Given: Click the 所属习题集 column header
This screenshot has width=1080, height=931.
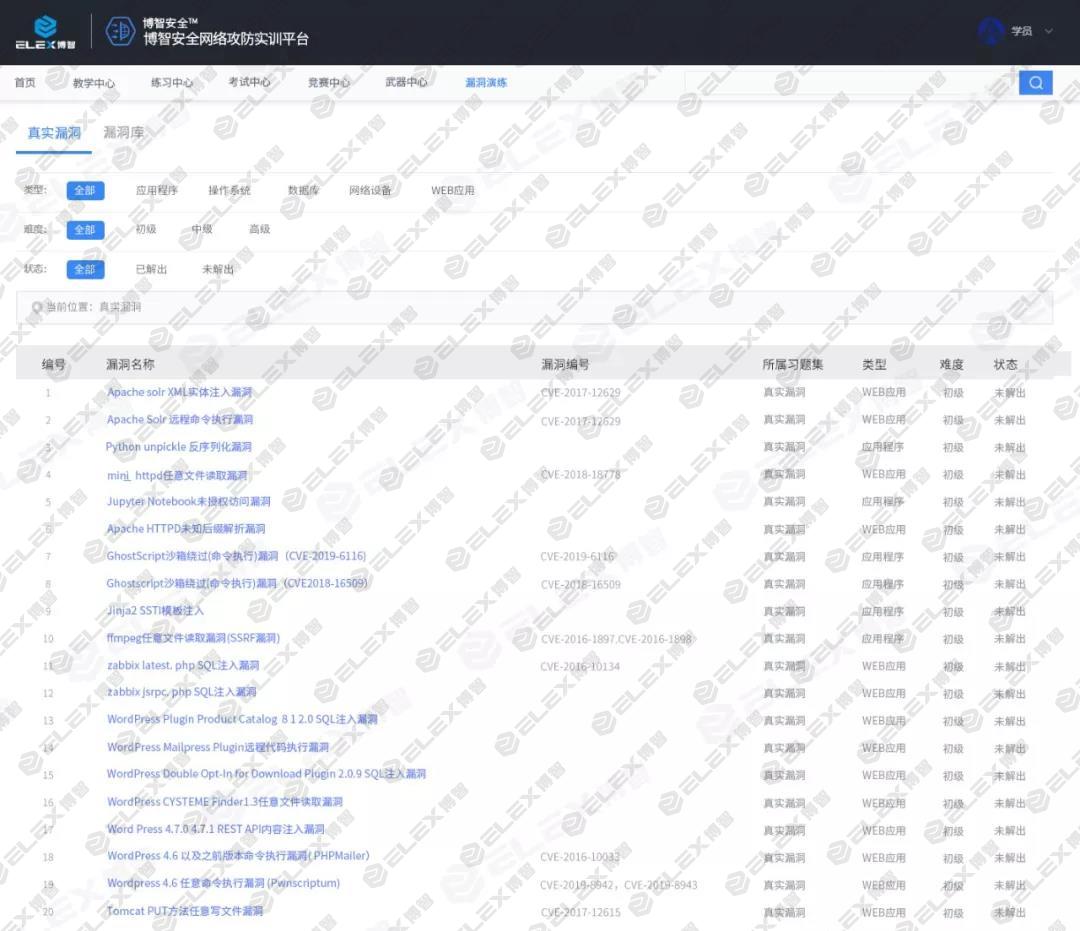Looking at the screenshot, I should click(x=793, y=364).
